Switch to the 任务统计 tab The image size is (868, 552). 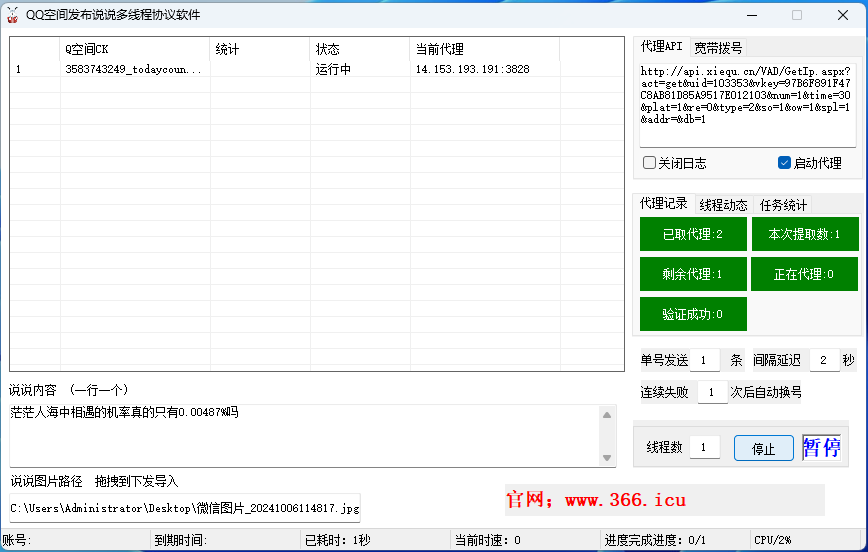(783, 205)
